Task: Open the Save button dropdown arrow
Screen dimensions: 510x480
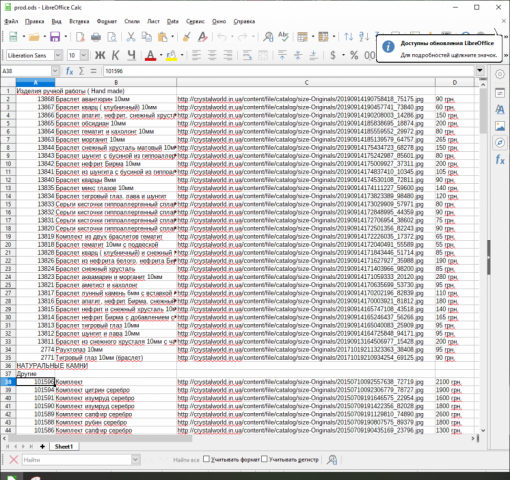Action: 65,37
